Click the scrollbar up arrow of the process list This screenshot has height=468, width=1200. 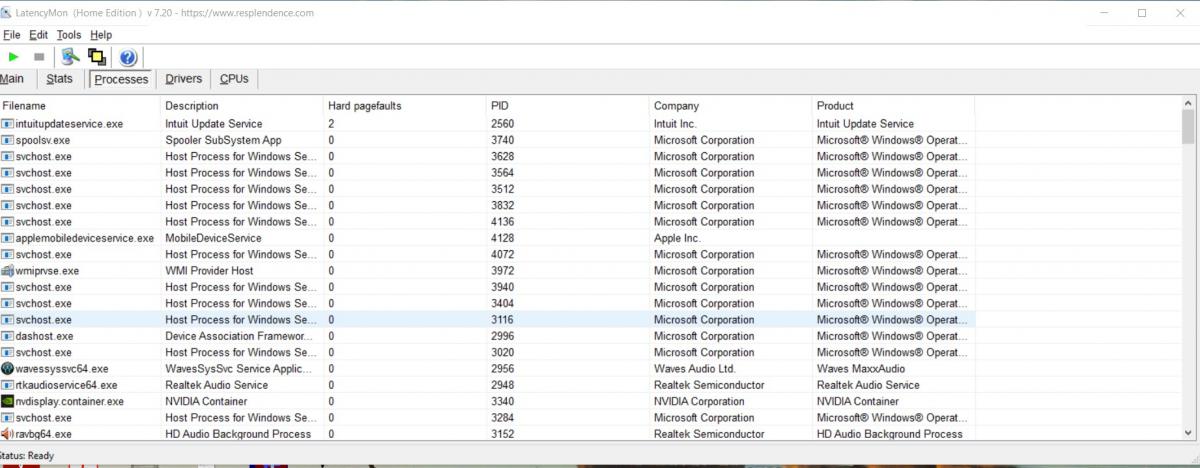click(1188, 103)
